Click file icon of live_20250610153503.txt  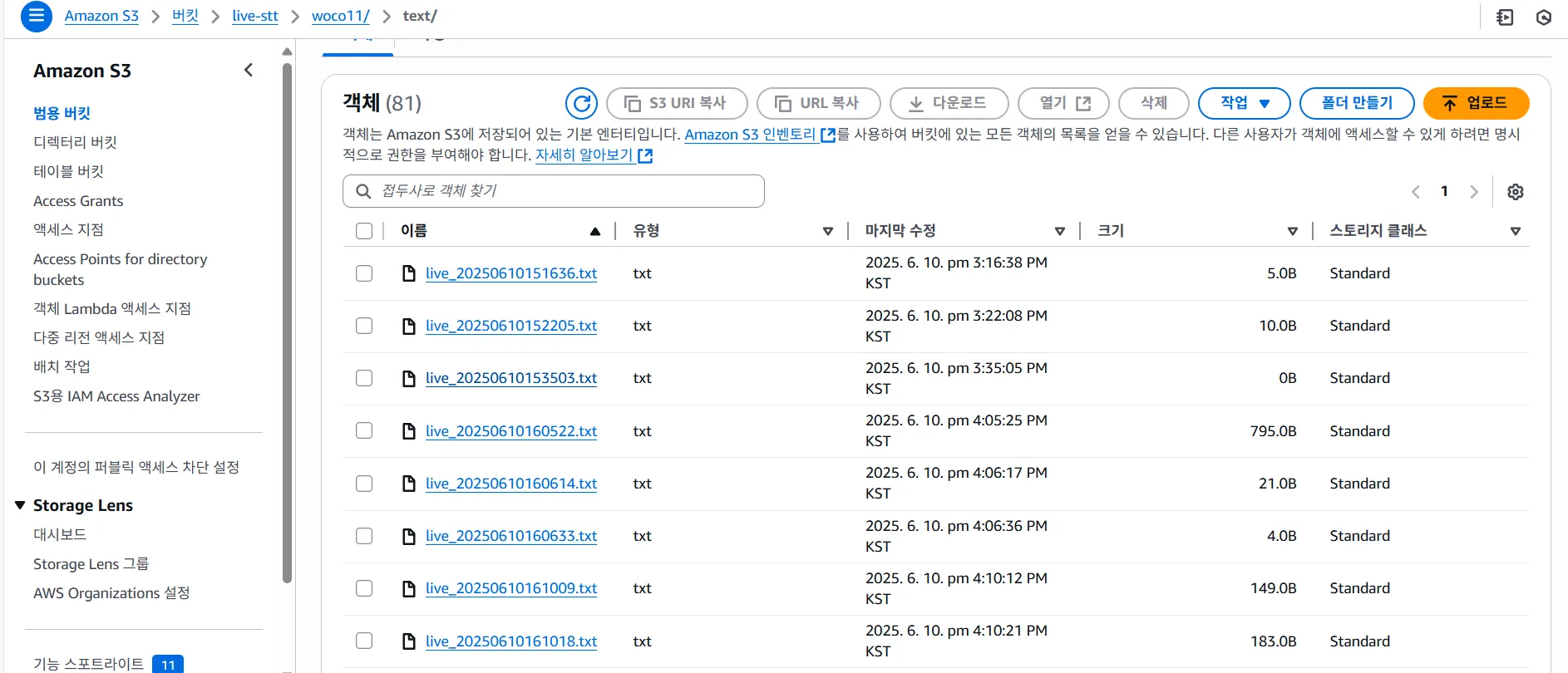[409, 378]
